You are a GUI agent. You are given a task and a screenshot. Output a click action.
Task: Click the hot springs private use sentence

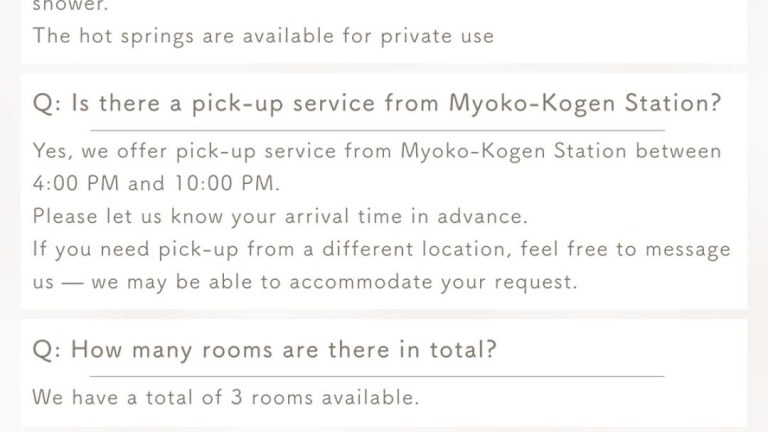(263, 36)
